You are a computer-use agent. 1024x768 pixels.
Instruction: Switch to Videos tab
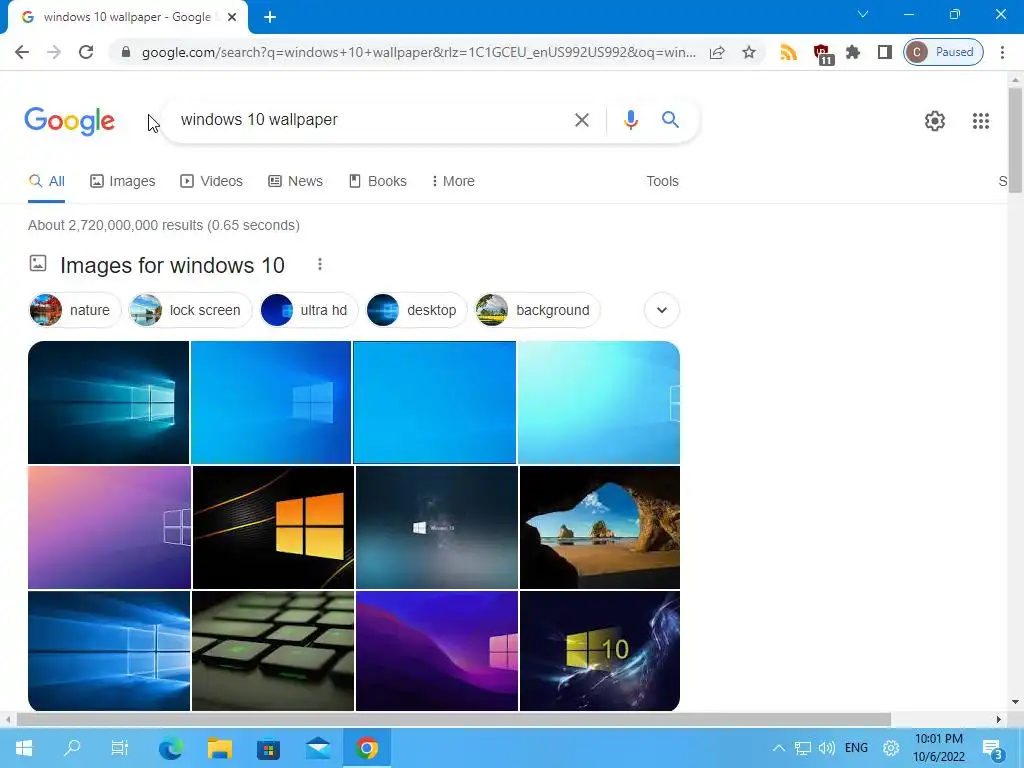tap(212, 181)
